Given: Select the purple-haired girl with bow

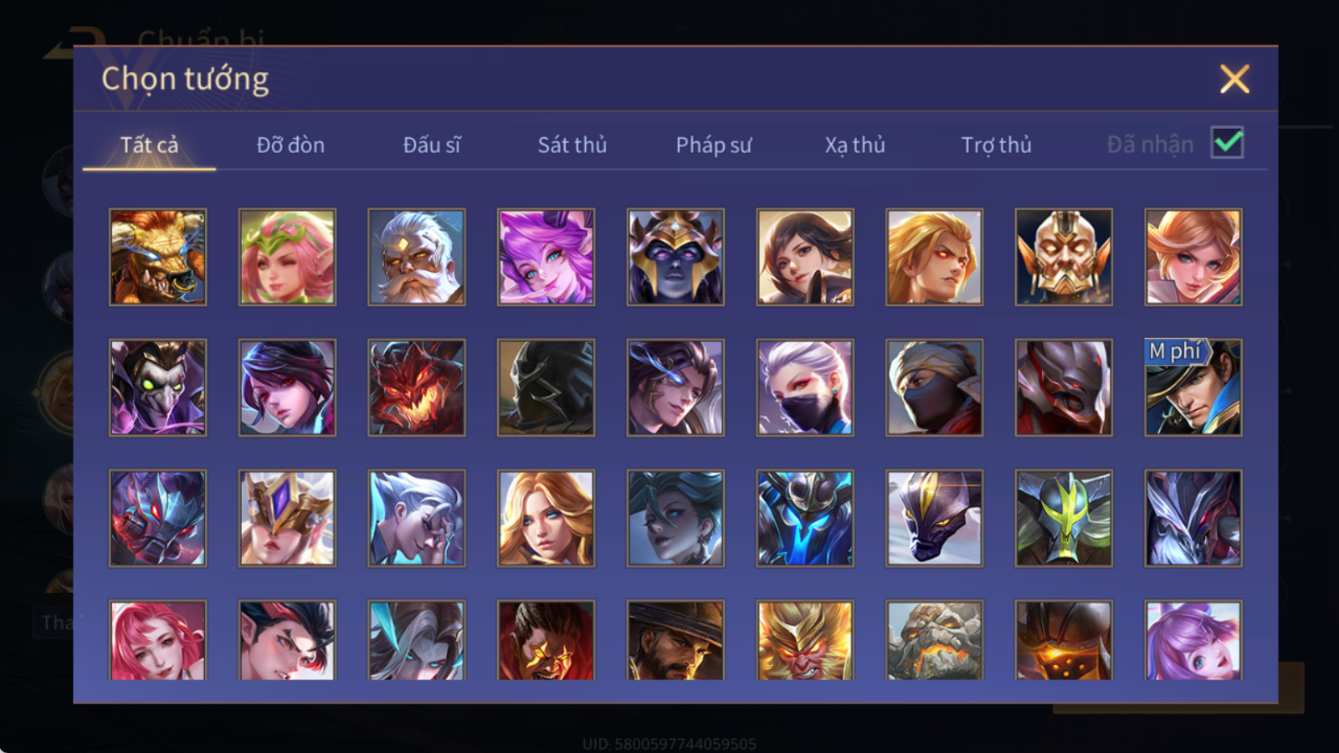Looking at the screenshot, I should (546, 257).
